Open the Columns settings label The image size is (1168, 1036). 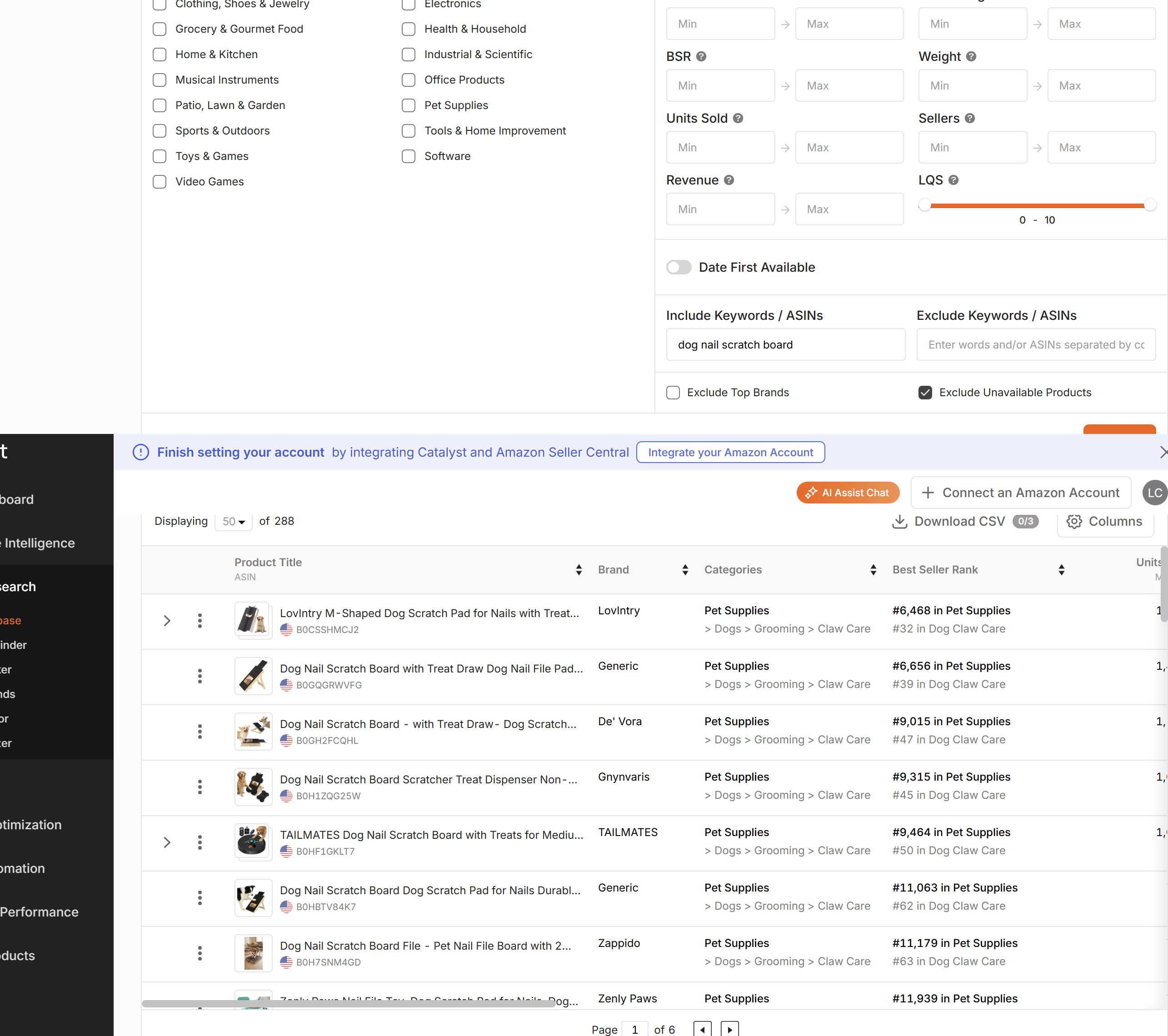[1115, 521]
